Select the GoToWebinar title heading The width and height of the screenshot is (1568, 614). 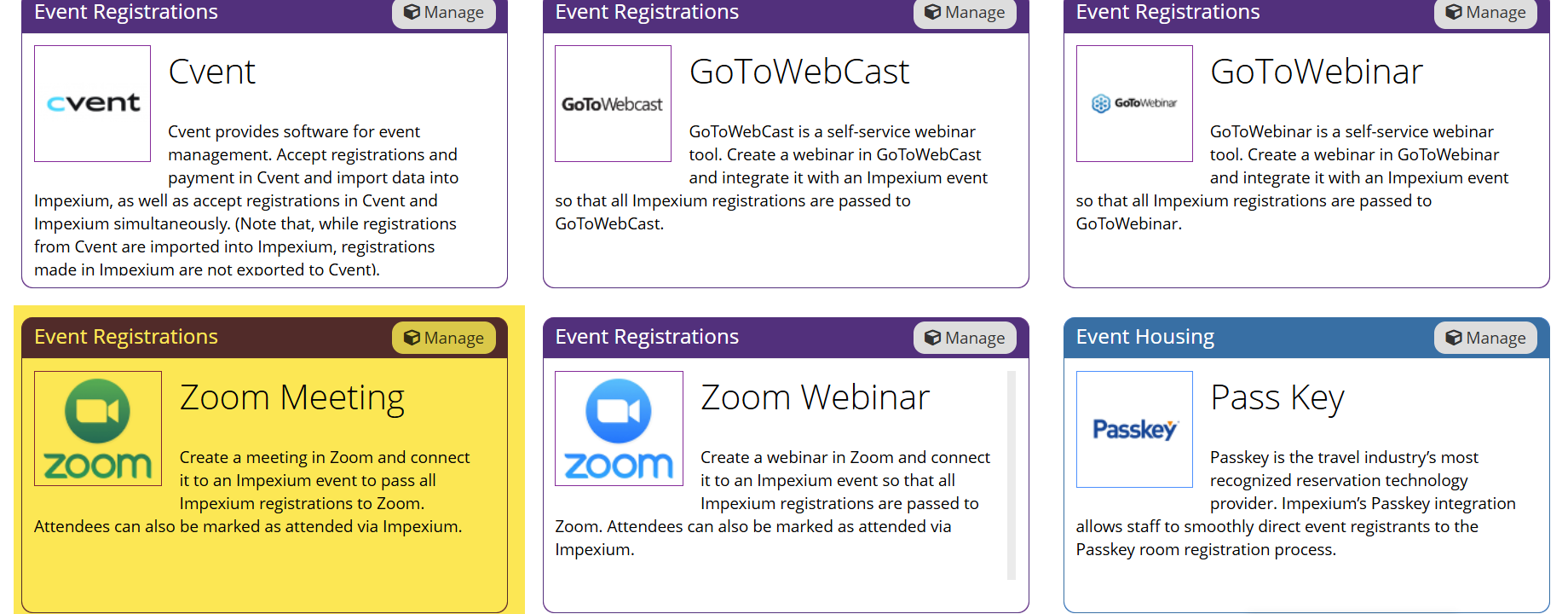click(x=1317, y=72)
